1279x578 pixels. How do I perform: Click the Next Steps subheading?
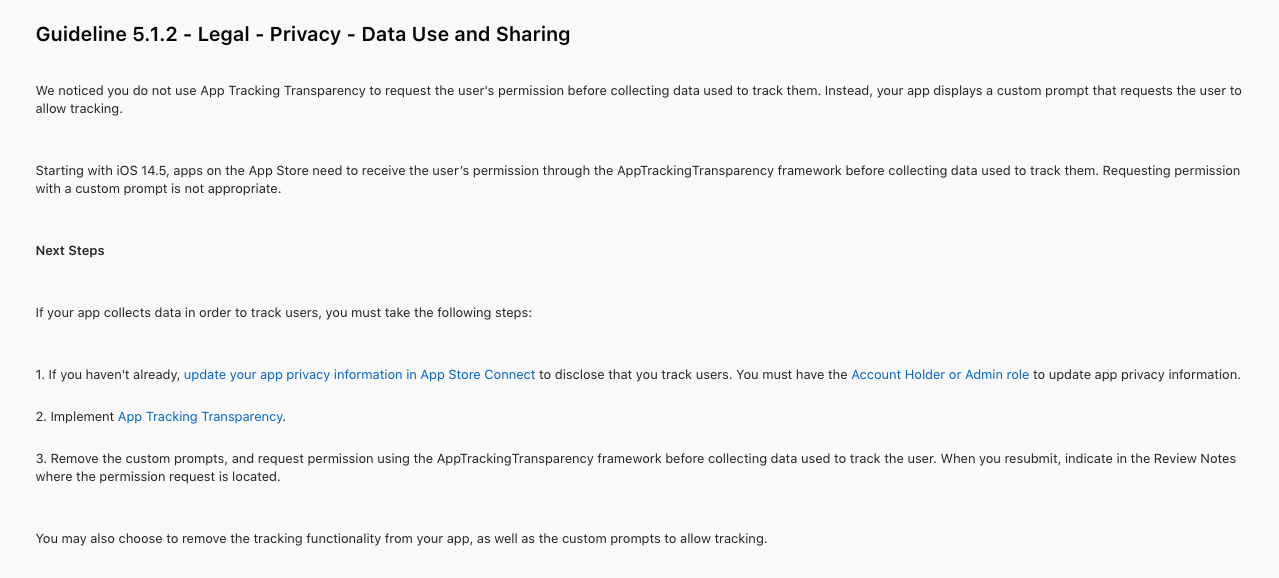pyautogui.click(x=70, y=251)
